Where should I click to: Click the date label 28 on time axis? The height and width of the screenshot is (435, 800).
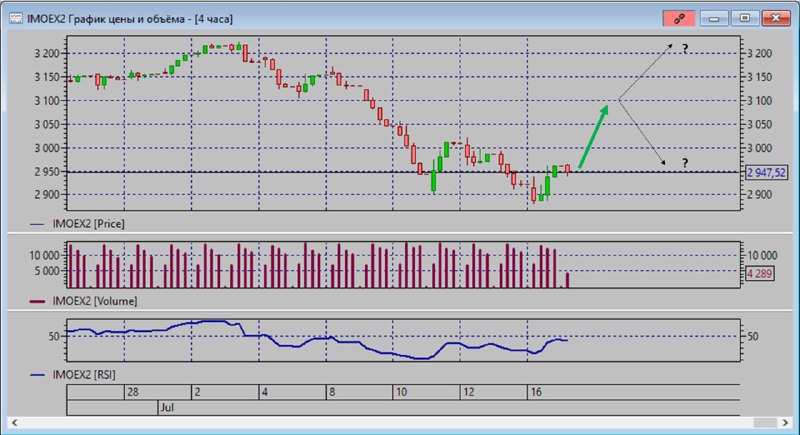pyautogui.click(x=133, y=392)
